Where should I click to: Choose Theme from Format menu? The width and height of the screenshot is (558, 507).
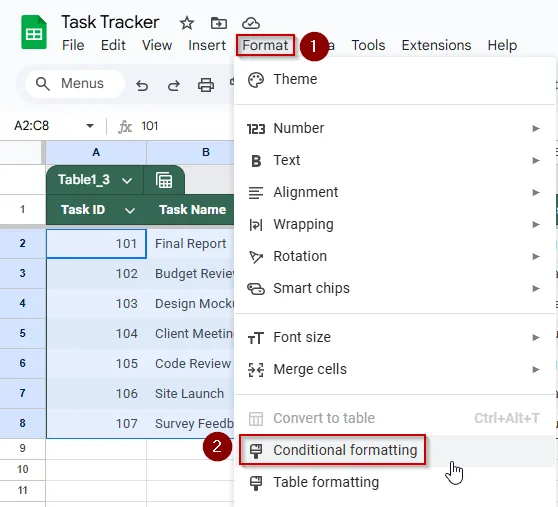click(395, 80)
